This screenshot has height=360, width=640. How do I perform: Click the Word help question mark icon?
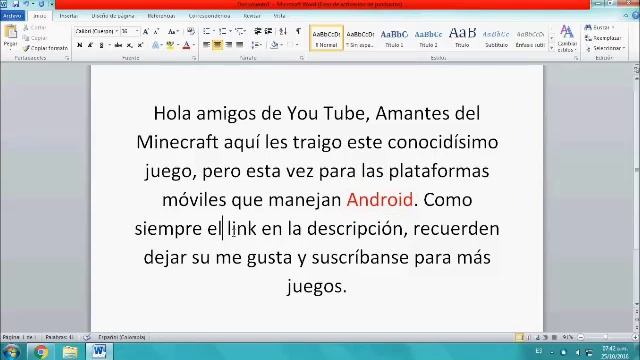pos(636,16)
